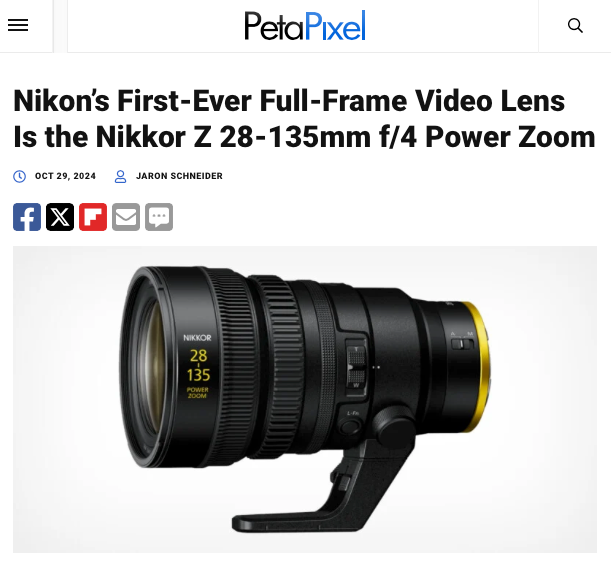Click the front glass element of lens

click(x=150, y=368)
